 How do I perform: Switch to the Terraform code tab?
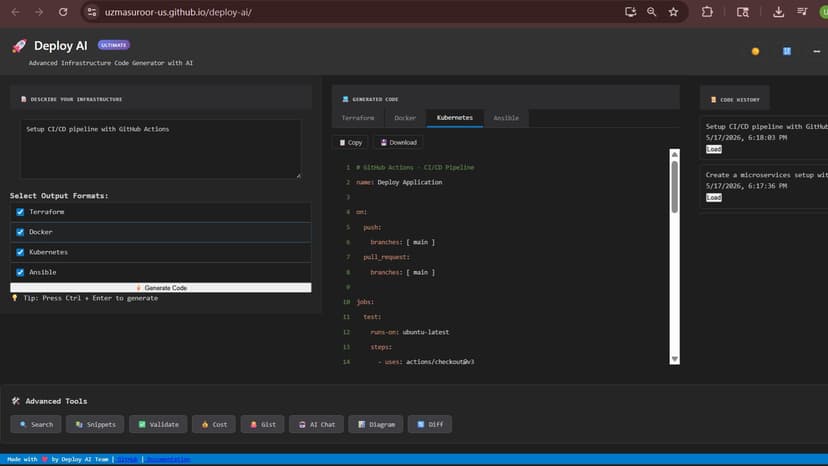[x=358, y=118]
